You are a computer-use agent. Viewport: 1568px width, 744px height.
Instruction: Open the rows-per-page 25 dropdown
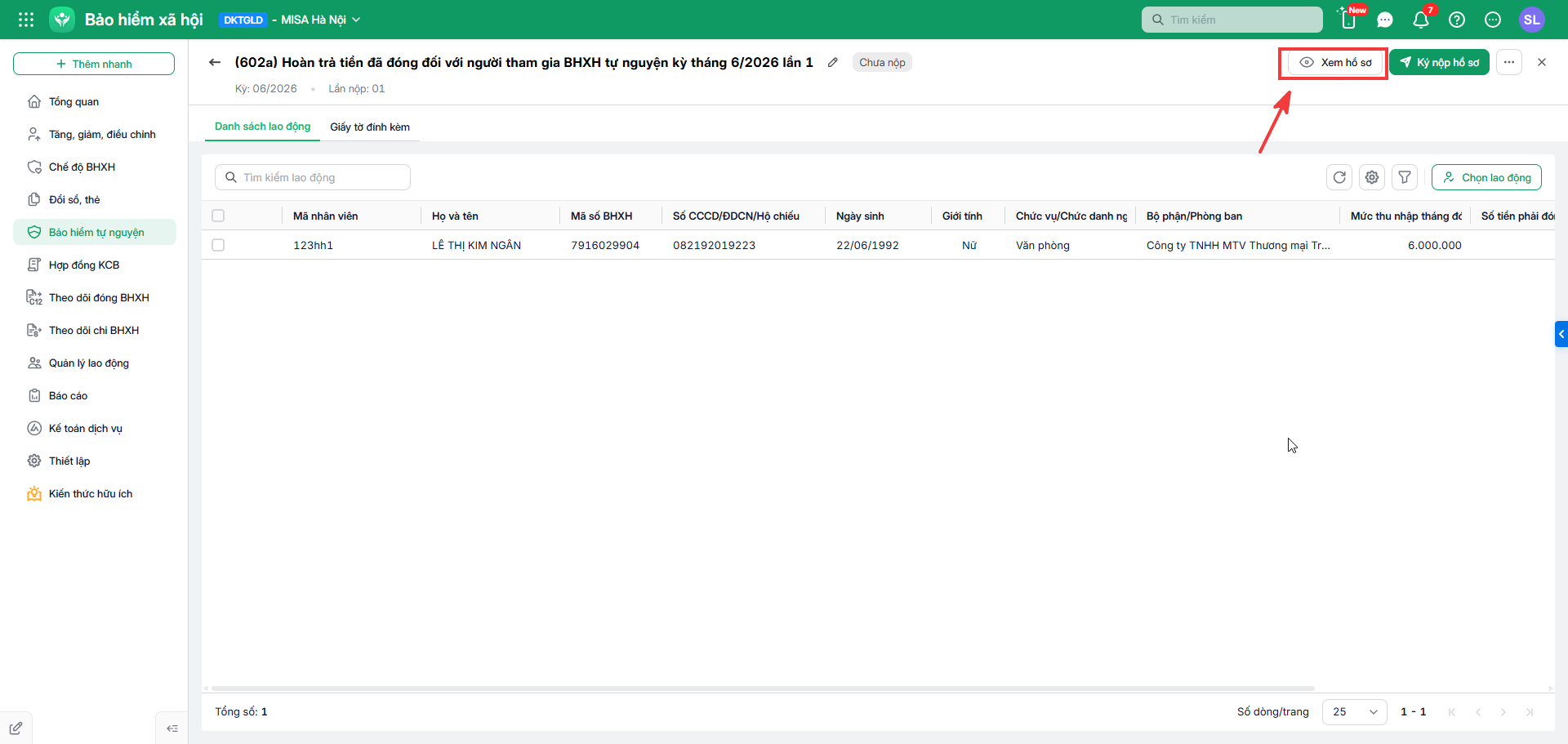coord(1355,712)
